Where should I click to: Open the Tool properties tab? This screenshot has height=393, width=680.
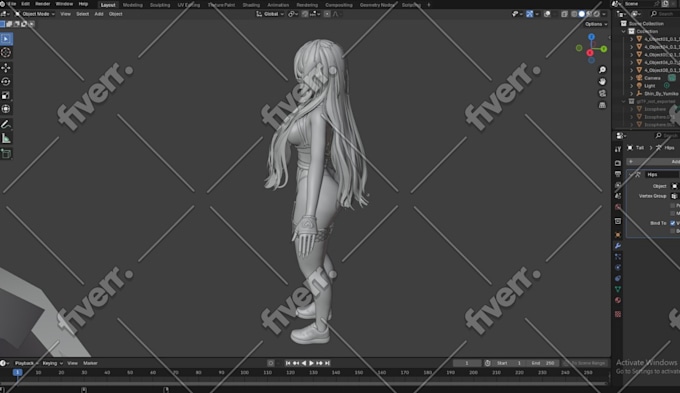point(618,150)
